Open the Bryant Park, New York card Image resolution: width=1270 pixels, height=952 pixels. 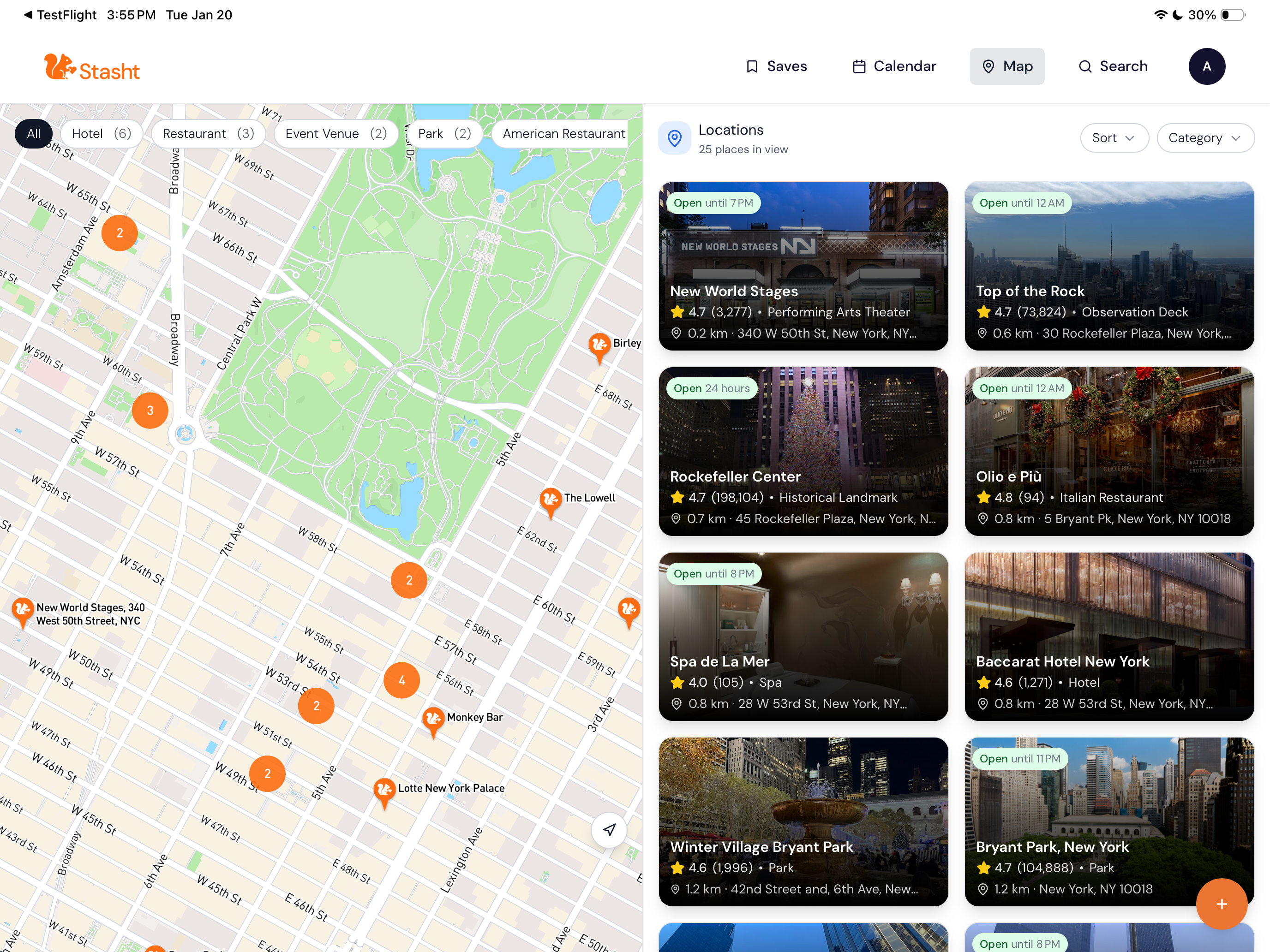coord(1109,822)
